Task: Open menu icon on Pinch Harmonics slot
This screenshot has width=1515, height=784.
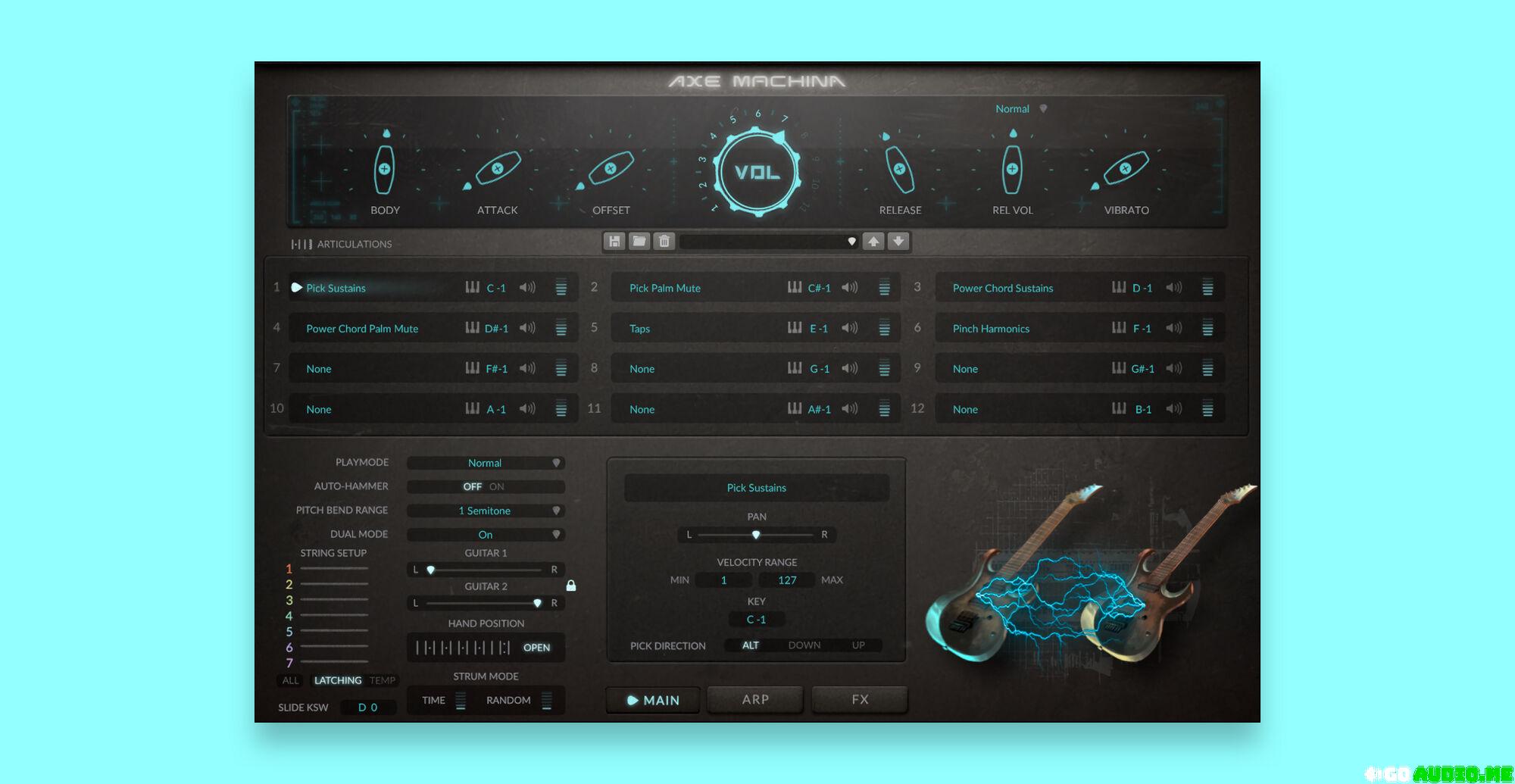Action: point(1207,328)
